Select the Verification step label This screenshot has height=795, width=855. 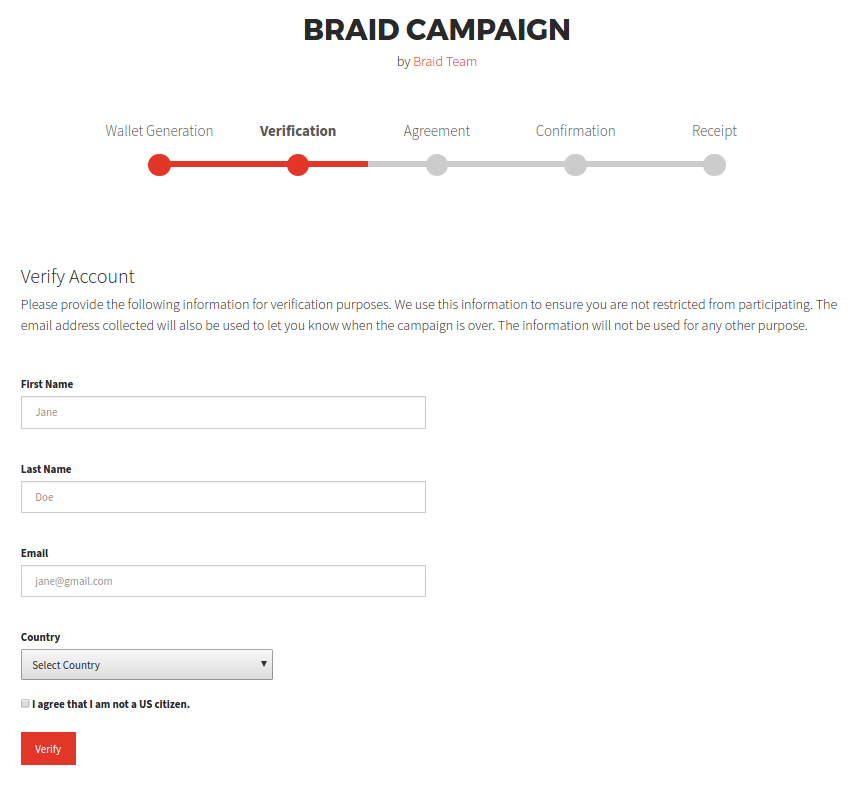point(298,131)
